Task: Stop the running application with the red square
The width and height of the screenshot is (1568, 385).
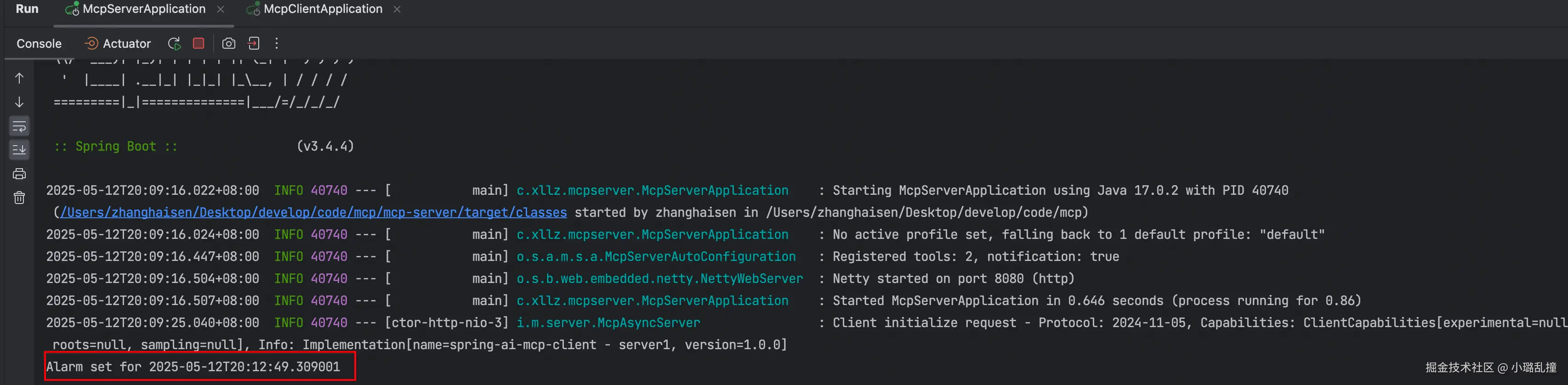Action: (199, 43)
